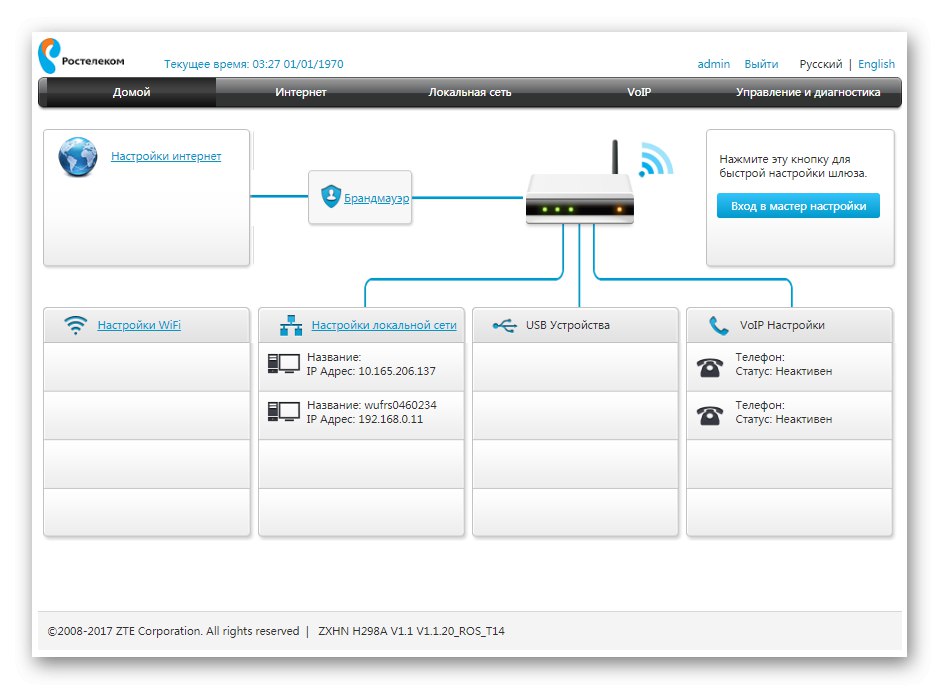The width and height of the screenshot is (939, 689).
Task: Open the Брандмауэр link
Action: tap(377, 198)
